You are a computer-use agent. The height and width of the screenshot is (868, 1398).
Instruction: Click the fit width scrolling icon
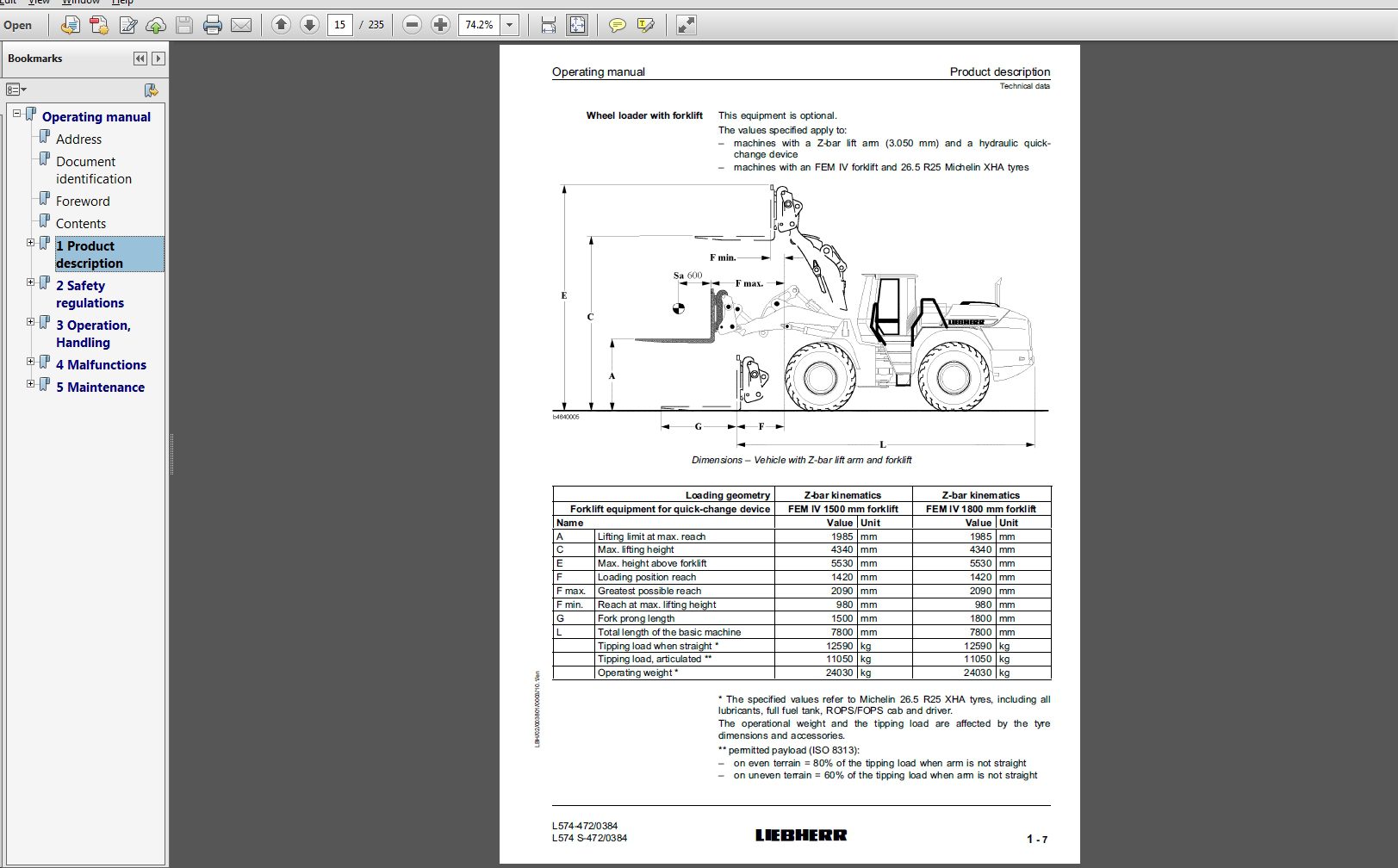(549, 25)
